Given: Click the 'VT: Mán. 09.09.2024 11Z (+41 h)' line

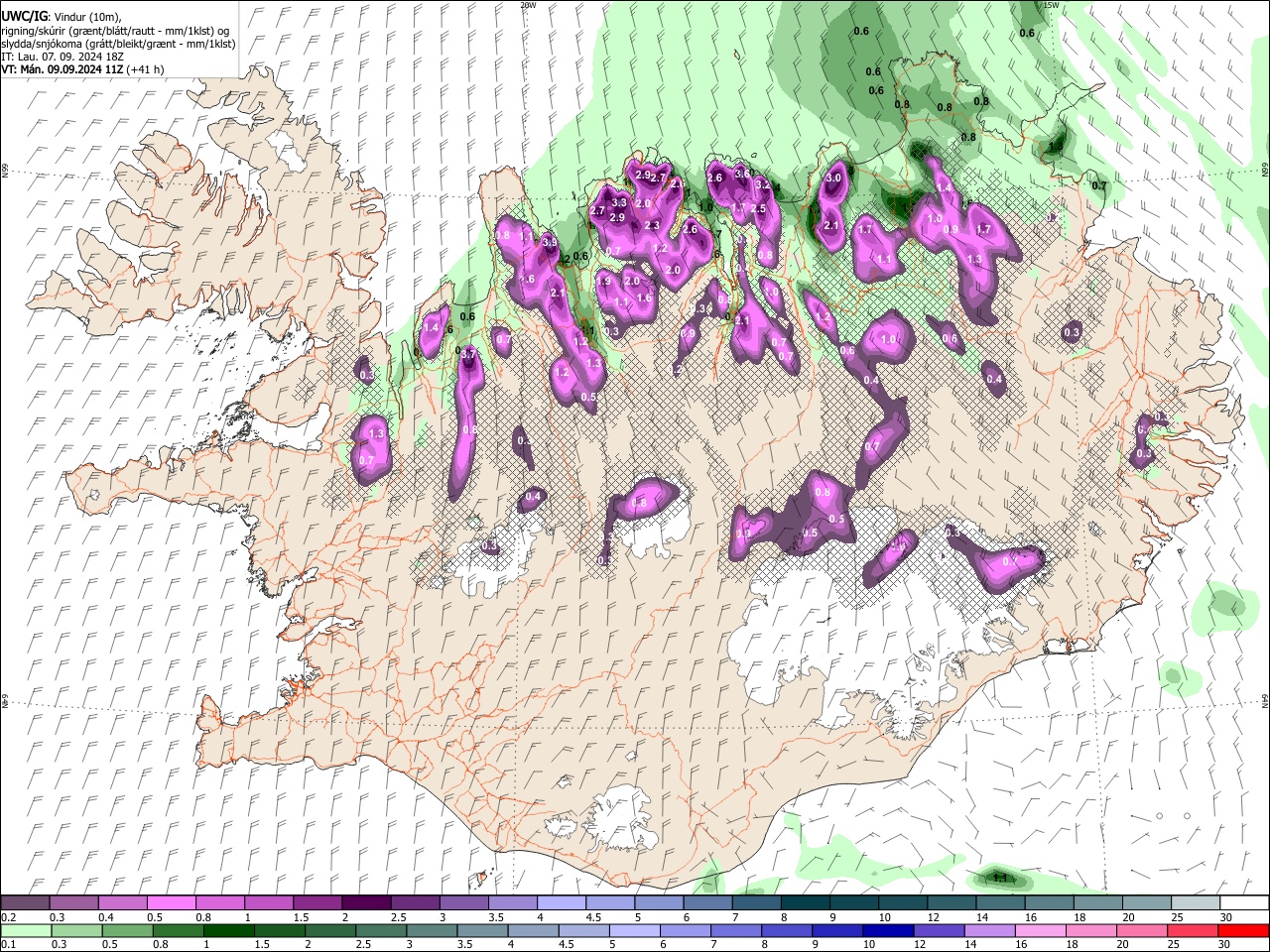Looking at the screenshot, I should (x=82, y=69).
